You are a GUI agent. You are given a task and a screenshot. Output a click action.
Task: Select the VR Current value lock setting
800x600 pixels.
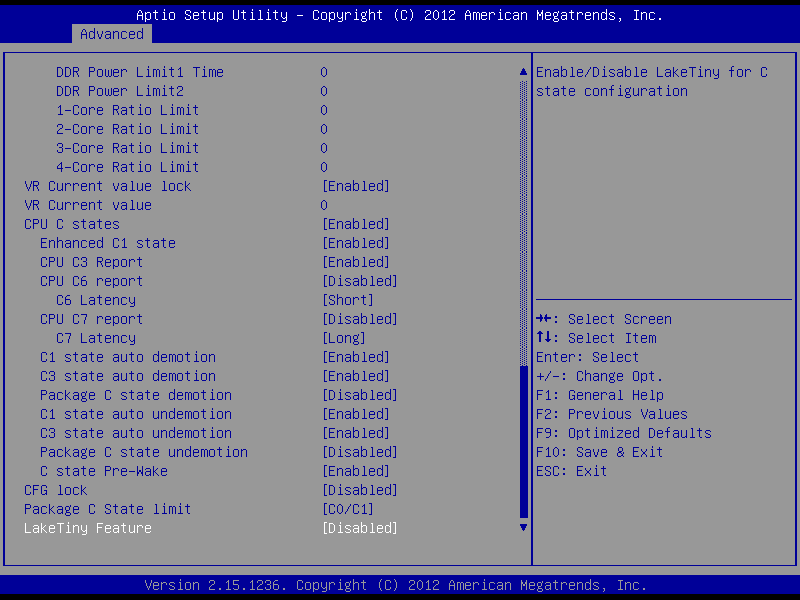click(107, 186)
